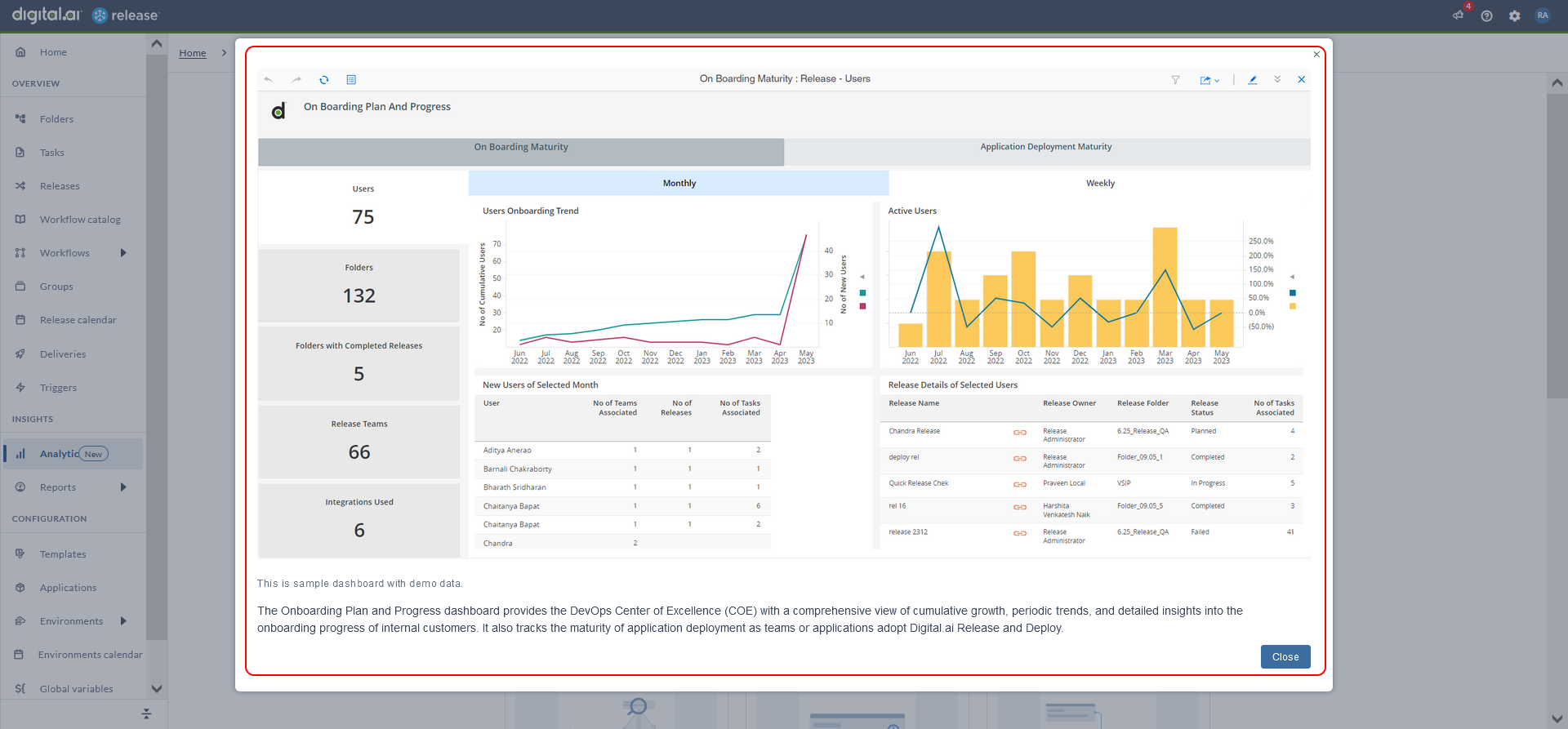Image resolution: width=1568 pixels, height=729 pixels.
Task: Select the Aditya Anerao row
Action: (x=623, y=450)
